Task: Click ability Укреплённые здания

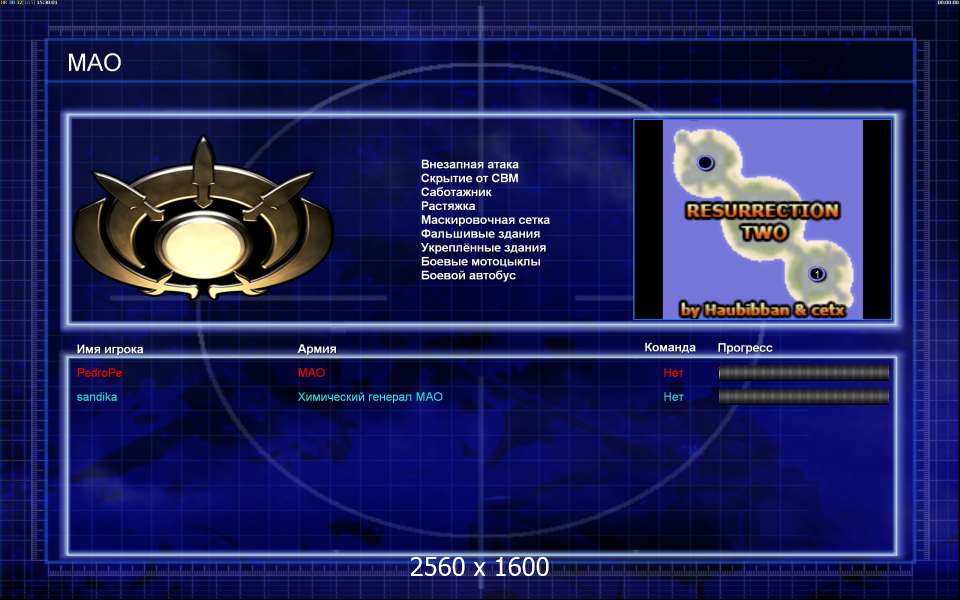Action: coord(483,247)
